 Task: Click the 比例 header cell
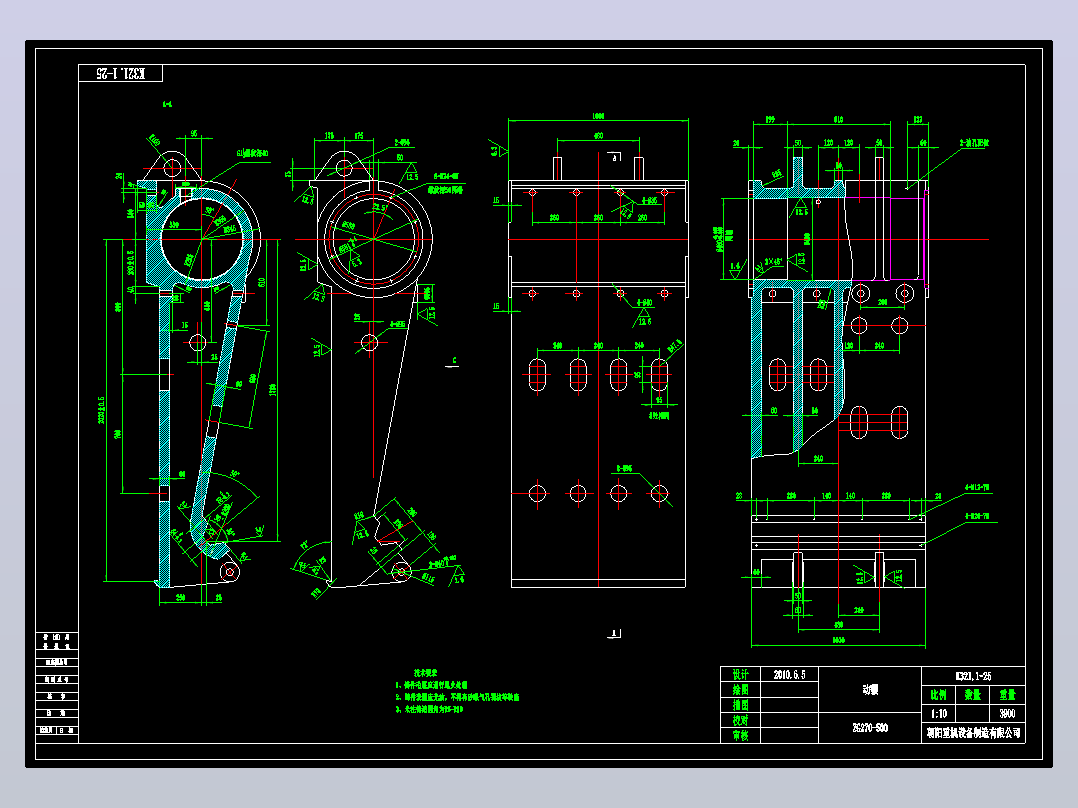(x=938, y=695)
